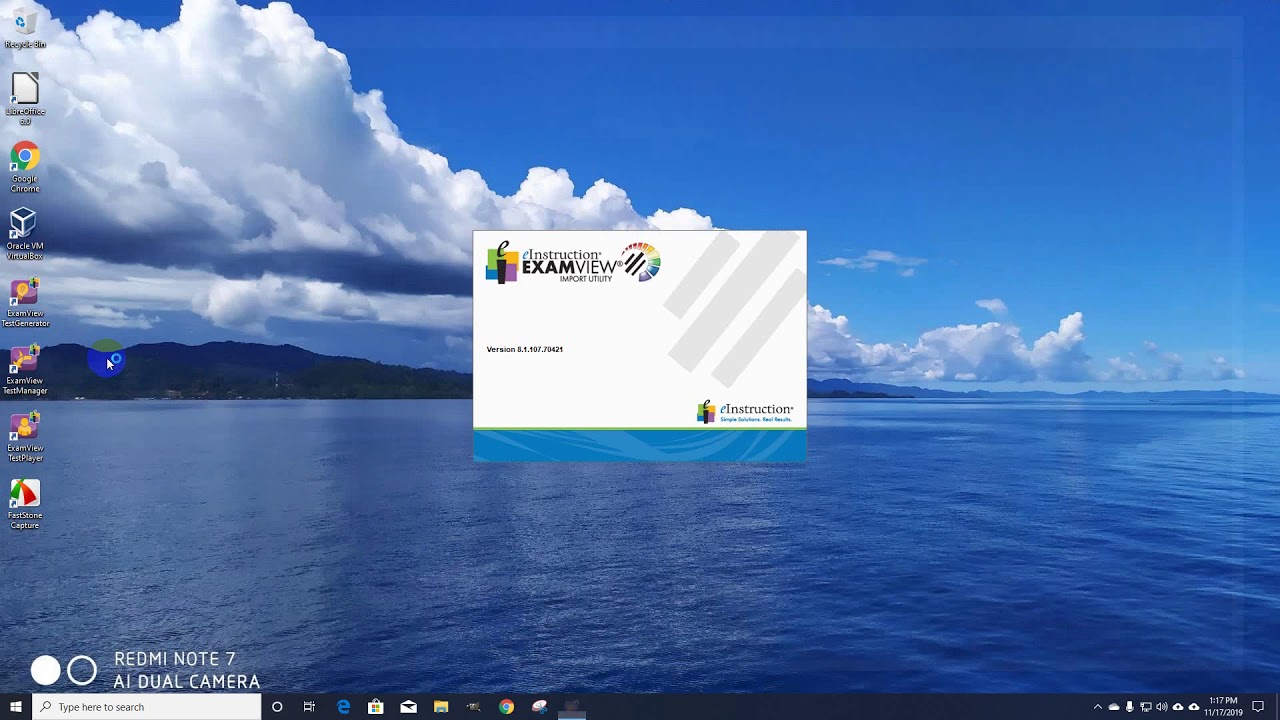This screenshot has width=1280, height=720.
Task: Open the Mail app from the taskbar
Action: click(x=408, y=707)
